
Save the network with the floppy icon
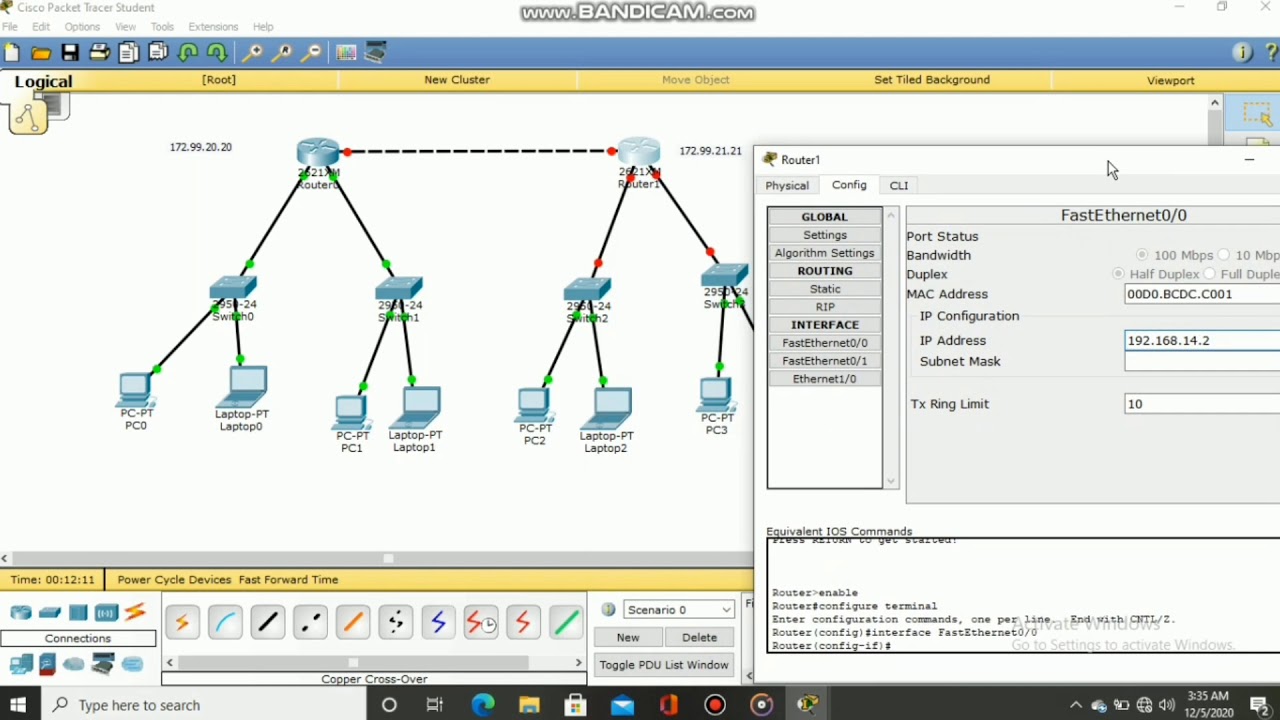[70, 53]
